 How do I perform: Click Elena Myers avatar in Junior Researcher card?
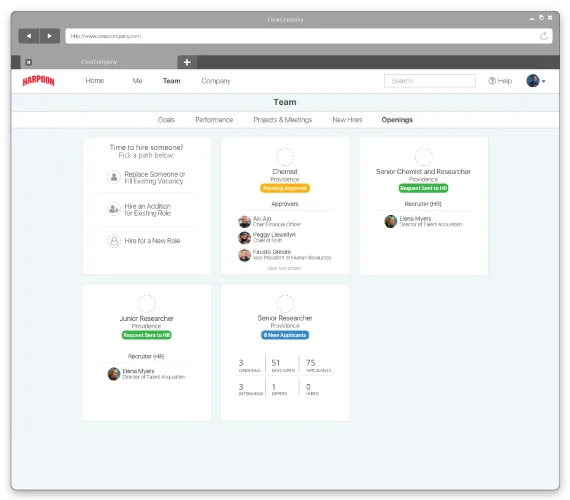point(114,374)
